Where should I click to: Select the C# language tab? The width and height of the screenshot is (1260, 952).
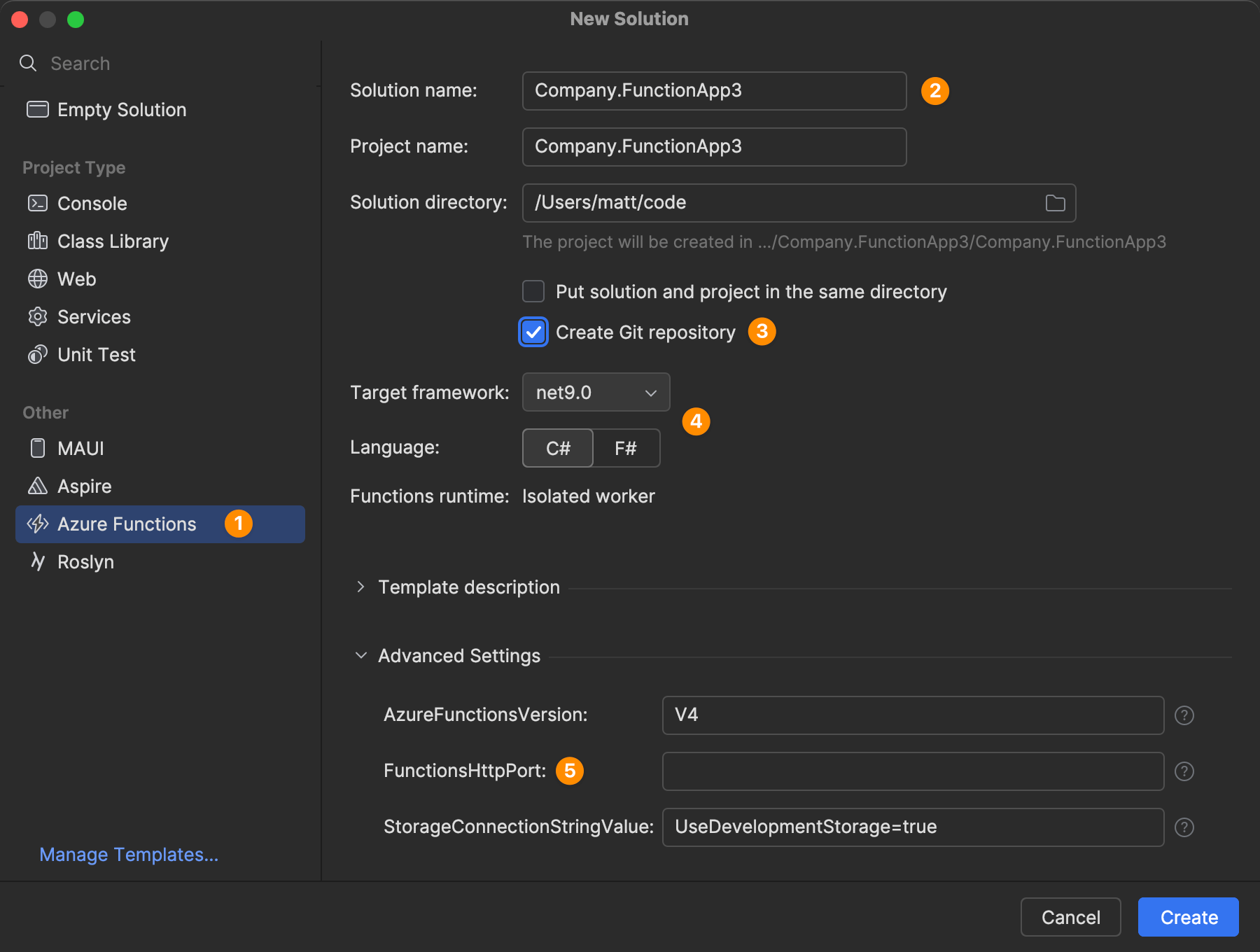point(557,448)
